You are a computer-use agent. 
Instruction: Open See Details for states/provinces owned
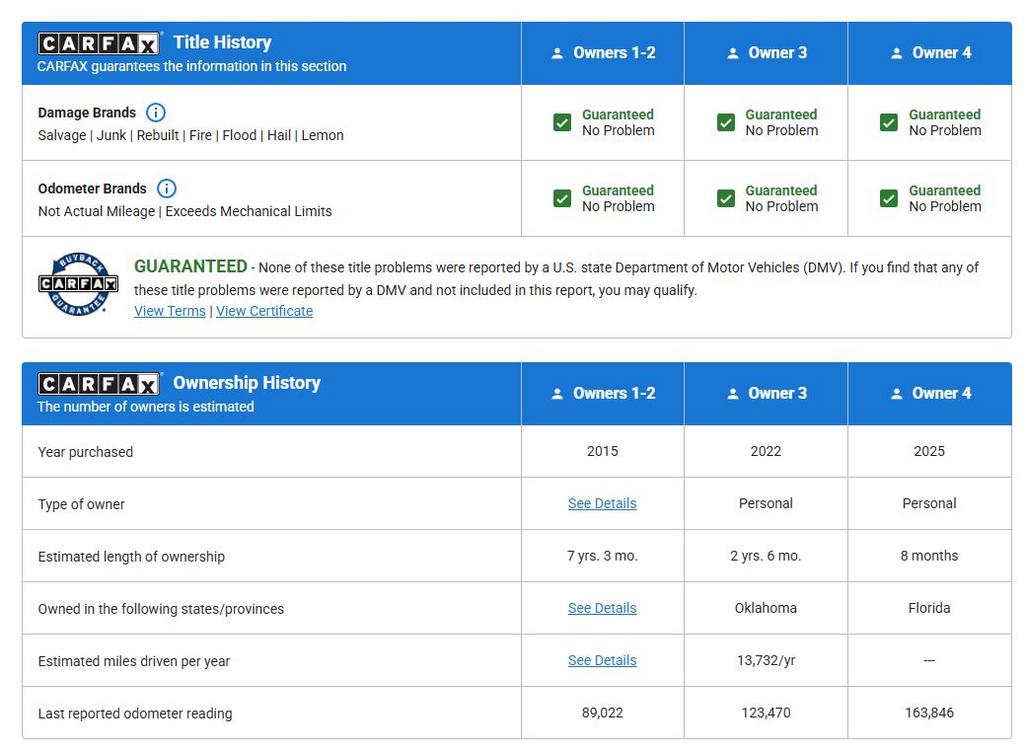click(x=602, y=608)
